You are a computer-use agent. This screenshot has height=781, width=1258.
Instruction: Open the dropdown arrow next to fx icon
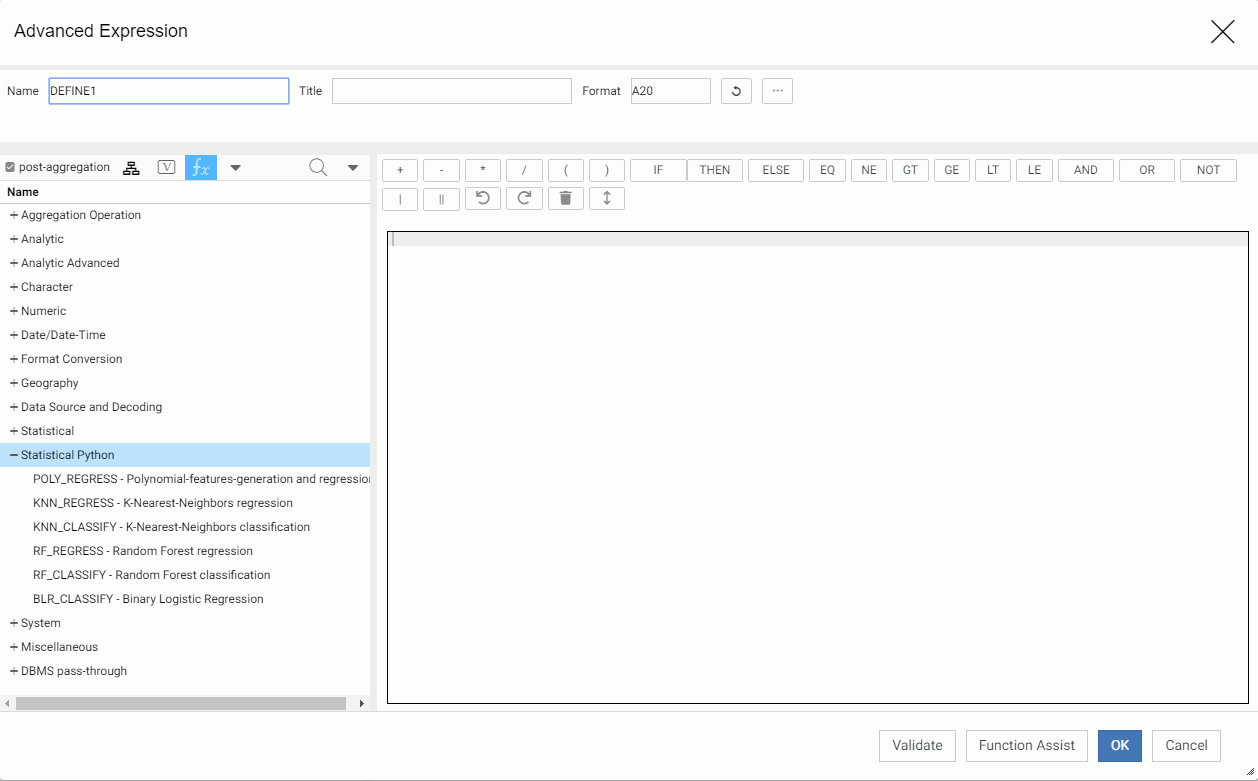pos(236,167)
